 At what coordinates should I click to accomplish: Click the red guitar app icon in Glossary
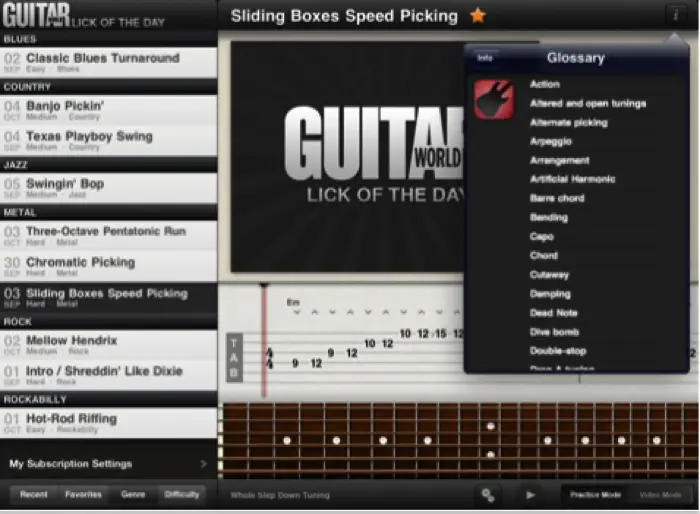(494, 99)
